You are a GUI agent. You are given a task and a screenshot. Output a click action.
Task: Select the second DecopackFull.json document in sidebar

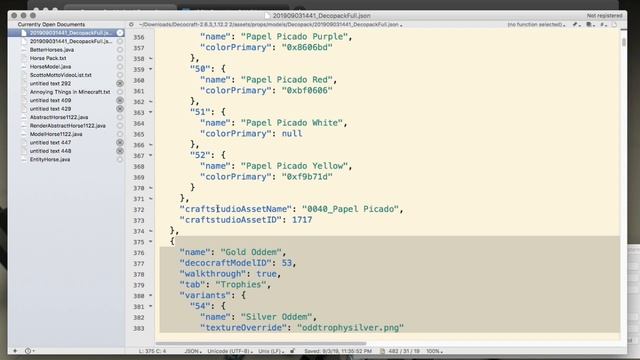[71, 41]
